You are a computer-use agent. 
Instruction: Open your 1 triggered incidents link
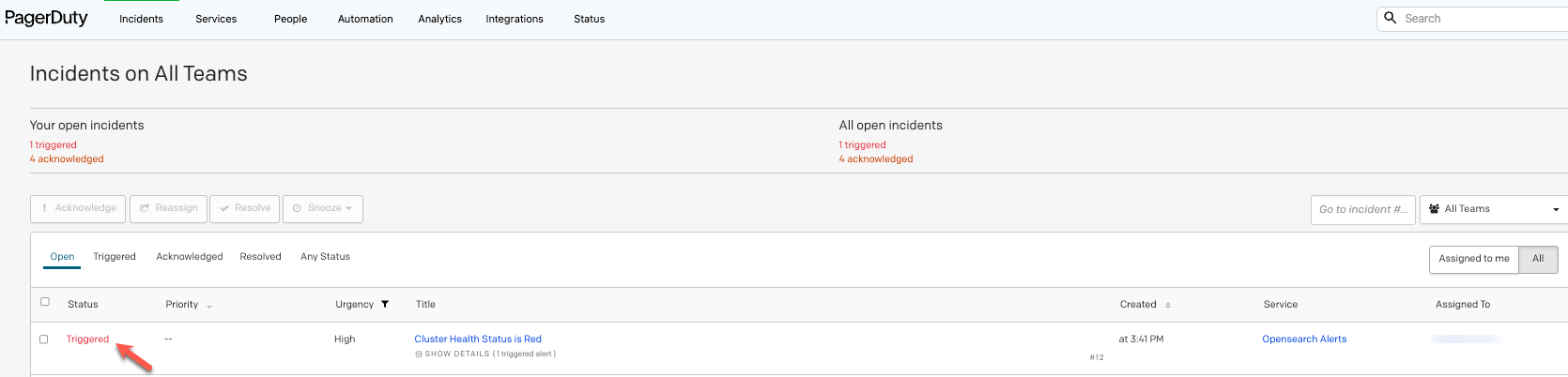coord(54,145)
